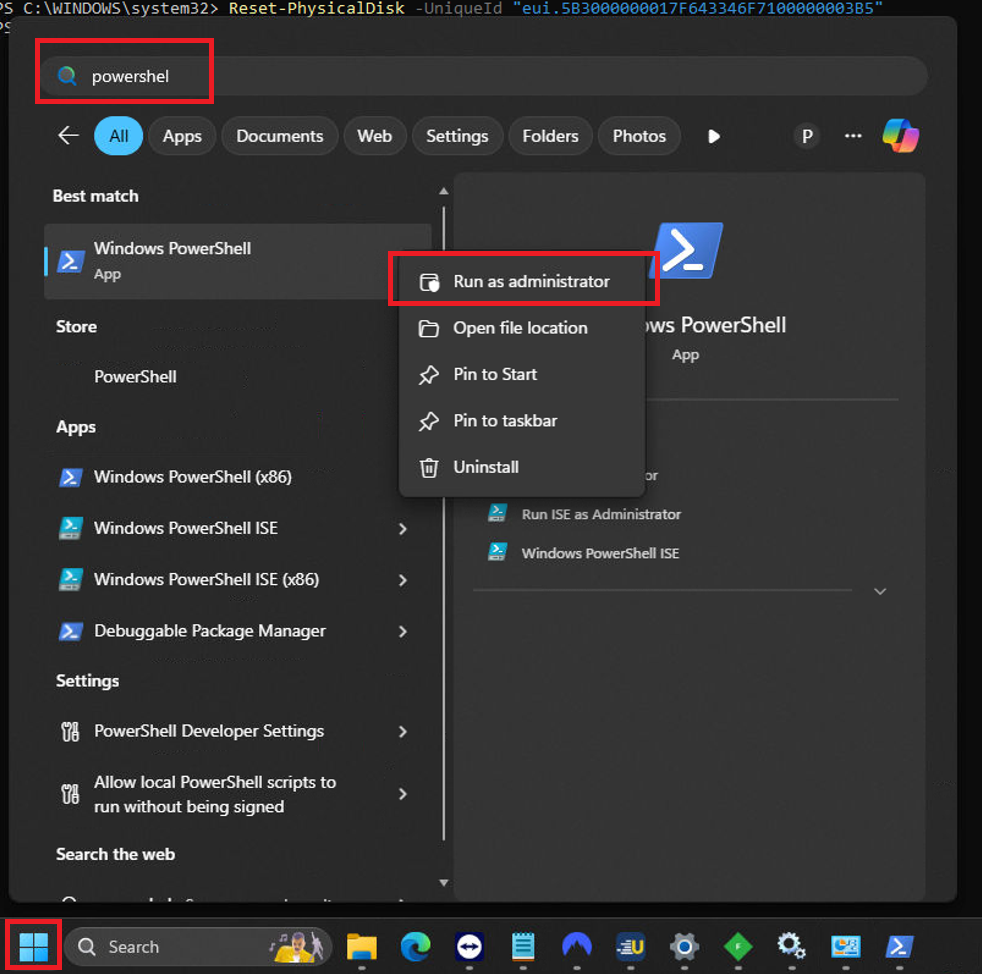Screen dimensions: 982x974
Task: Open the Settings gear taskbar icon
Action: tap(684, 946)
